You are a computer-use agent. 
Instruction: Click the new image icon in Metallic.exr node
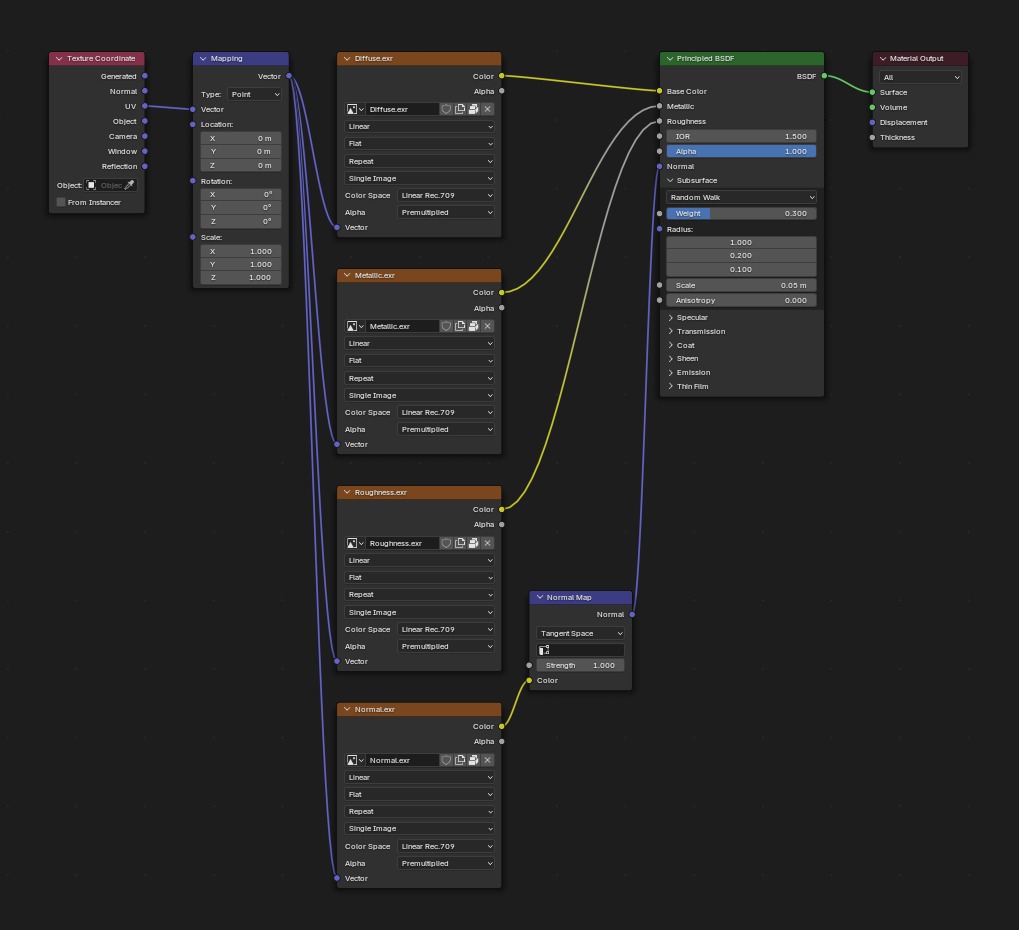coord(460,326)
